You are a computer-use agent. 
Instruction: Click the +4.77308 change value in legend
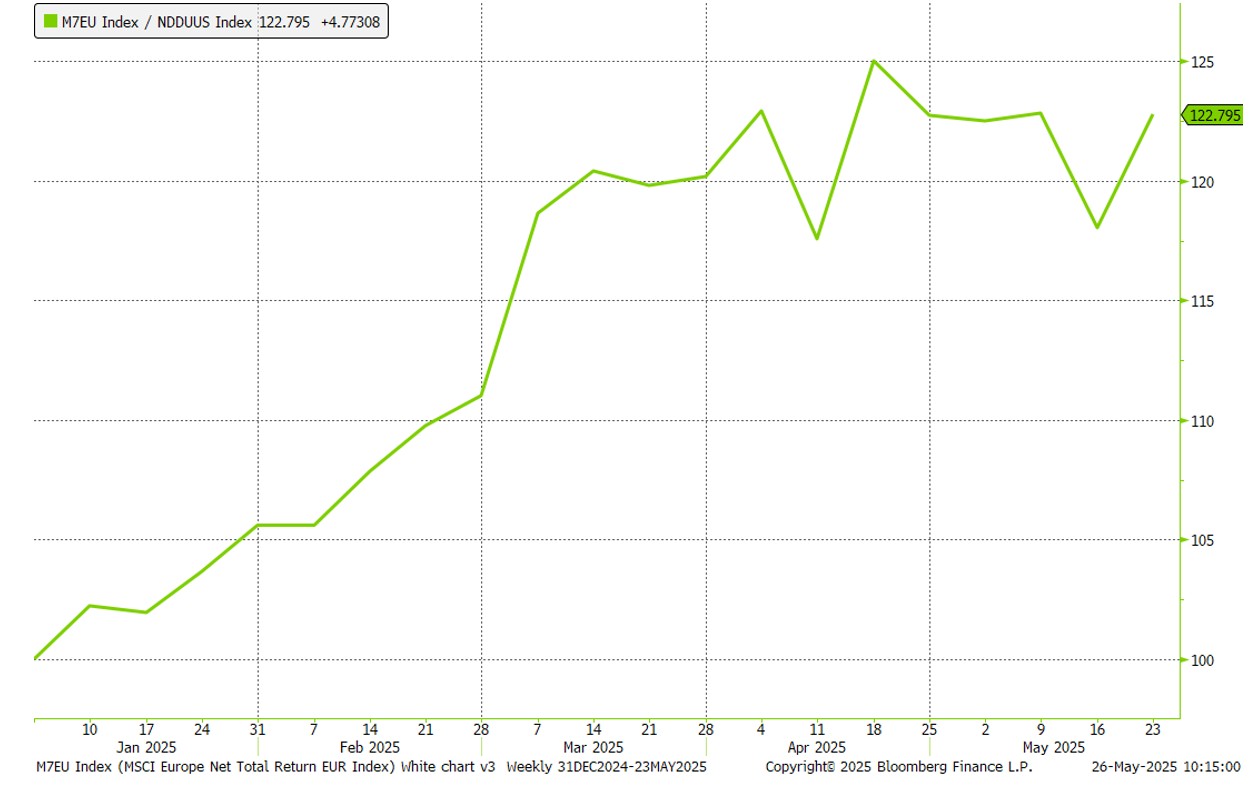350,21
